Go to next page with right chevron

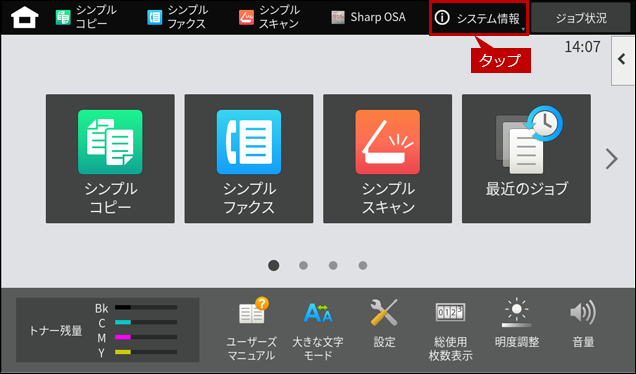pos(612,159)
